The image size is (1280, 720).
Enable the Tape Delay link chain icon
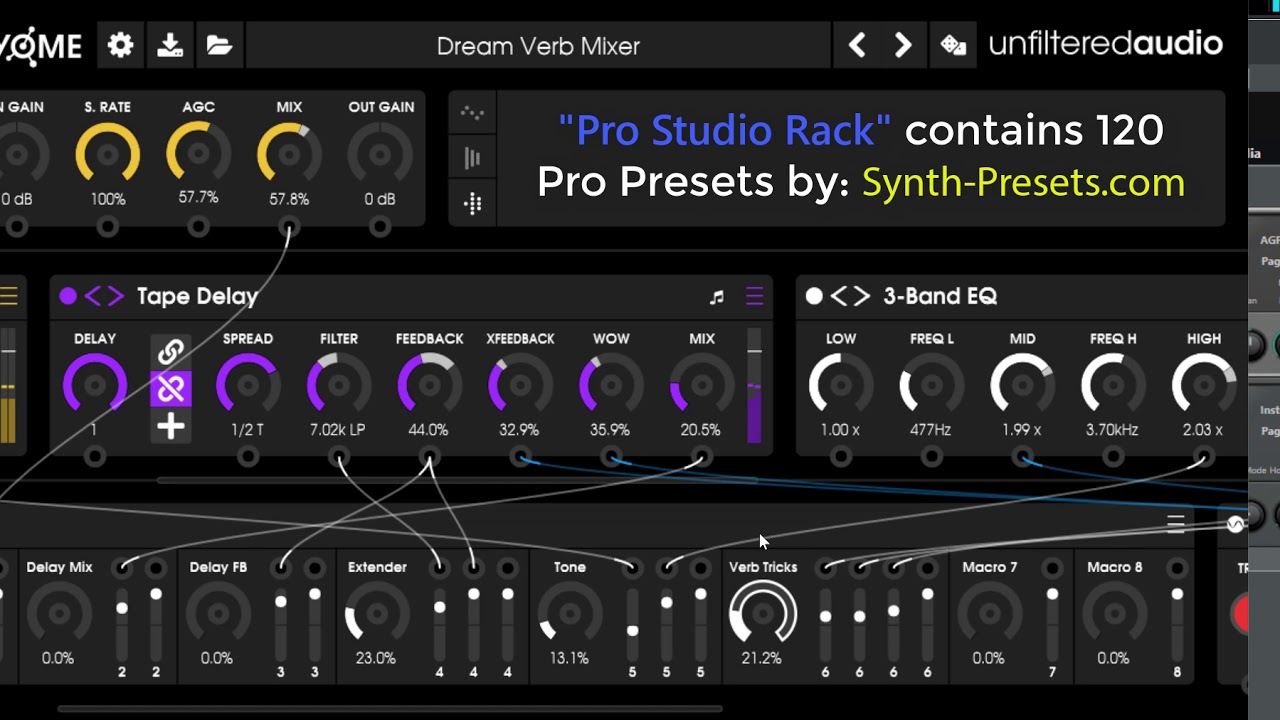(x=171, y=351)
